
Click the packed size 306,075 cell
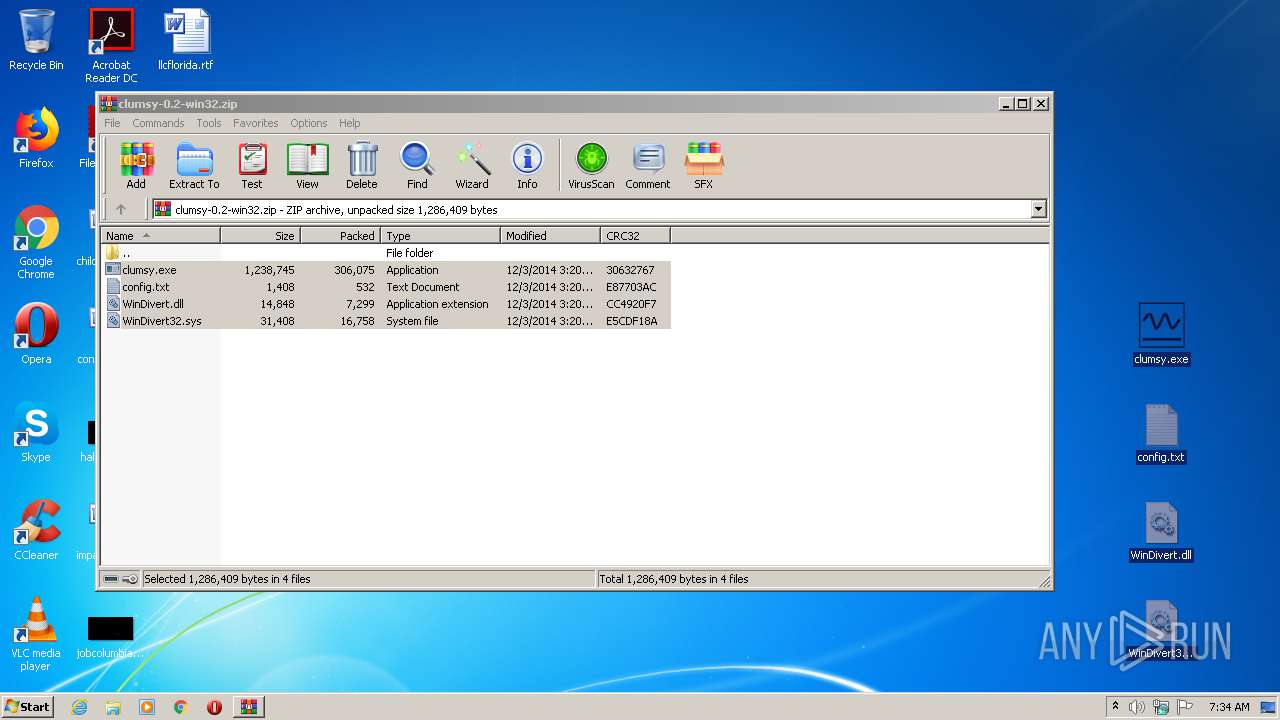pos(354,270)
